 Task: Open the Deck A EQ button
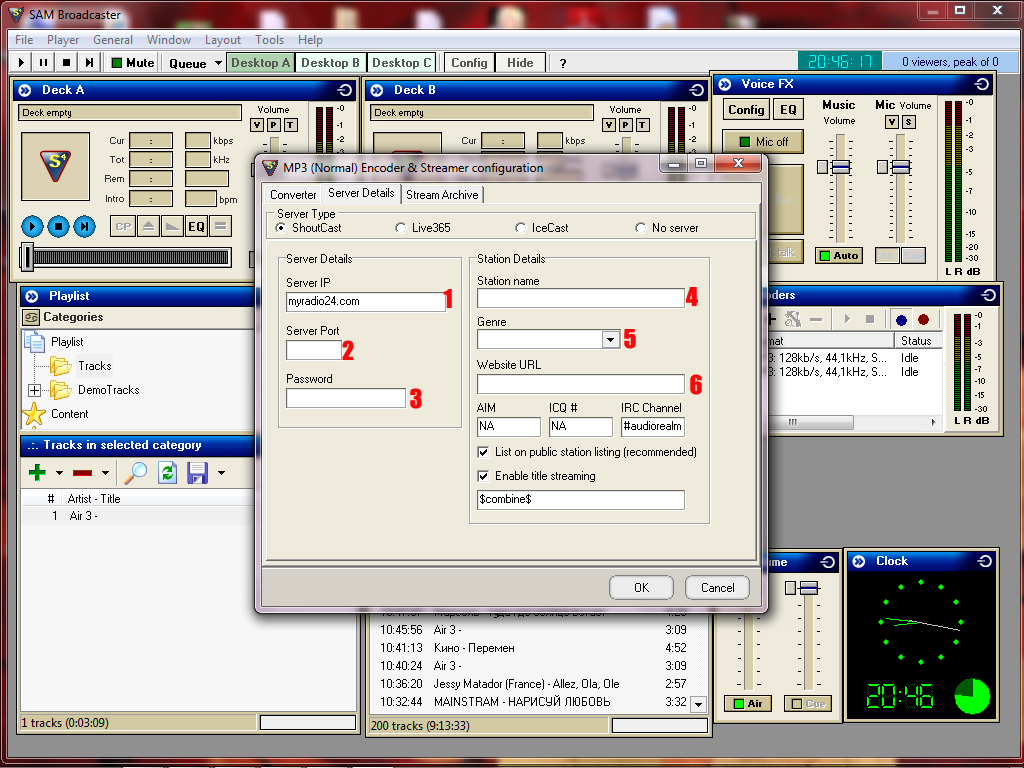196,226
